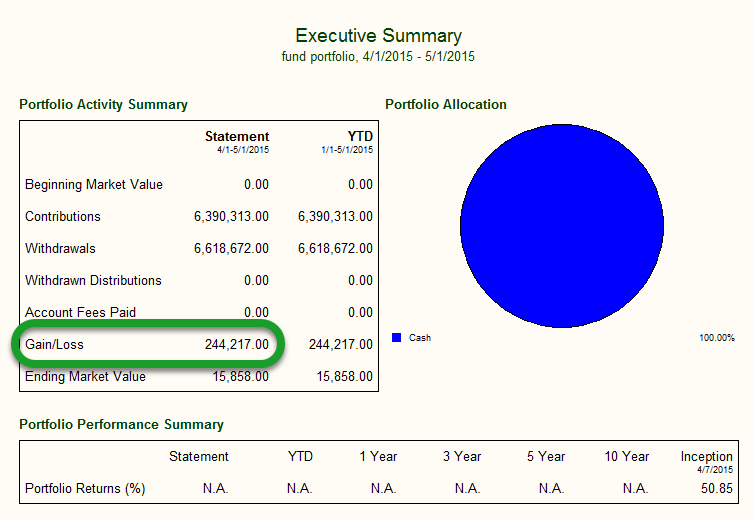
Task: Click the 100.00% allocation label
Action: [x=716, y=338]
